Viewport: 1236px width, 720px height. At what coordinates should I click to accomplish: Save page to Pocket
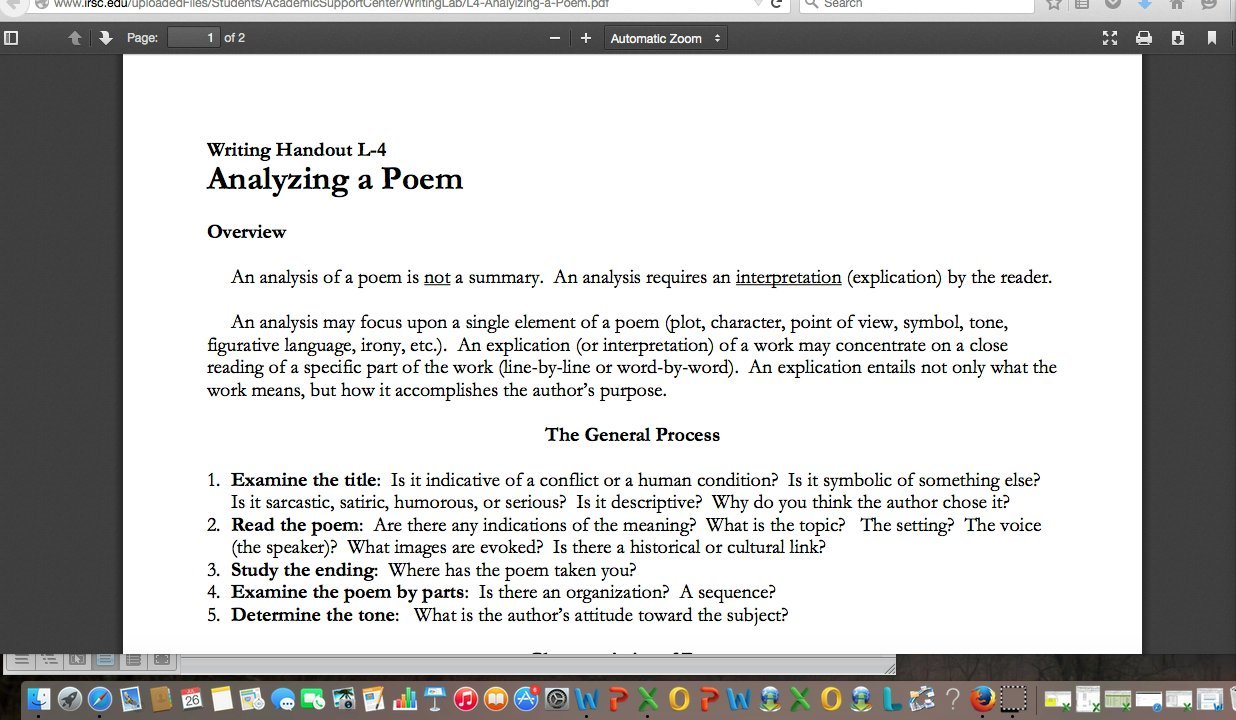click(x=1113, y=4)
